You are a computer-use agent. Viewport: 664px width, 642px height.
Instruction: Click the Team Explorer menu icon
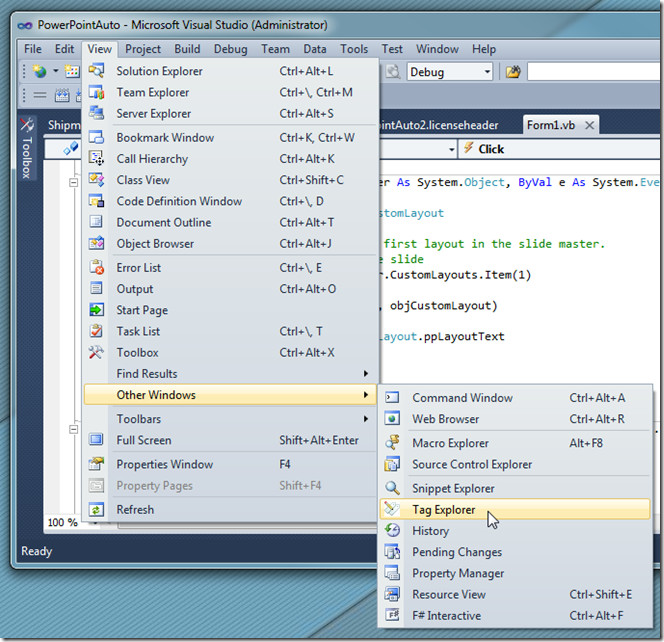click(x=97, y=92)
